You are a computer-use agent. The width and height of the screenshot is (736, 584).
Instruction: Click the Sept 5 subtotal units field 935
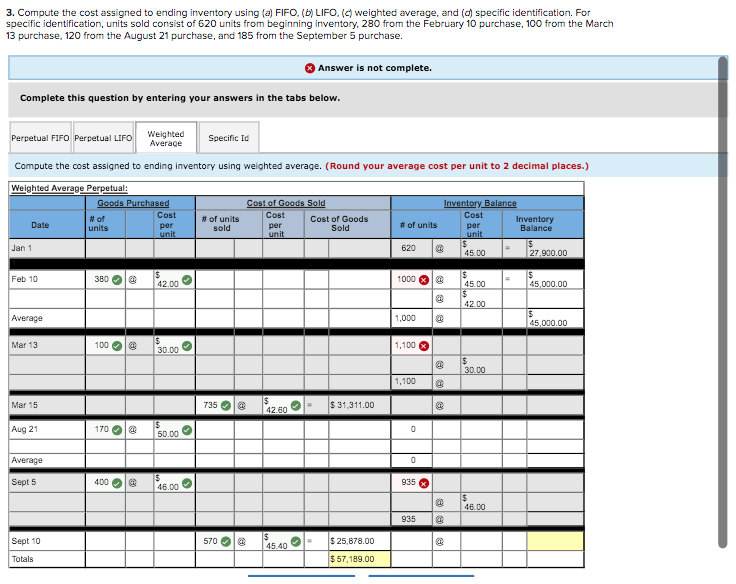(412, 519)
